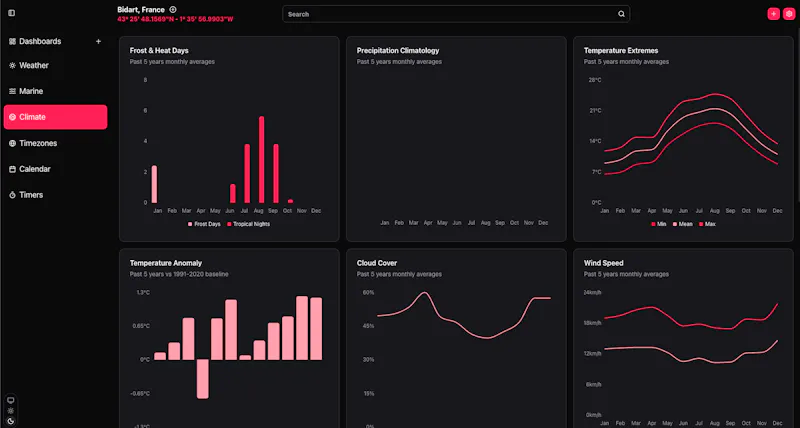Click inside the Search field
This screenshot has width=800, height=428.
pos(456,14)
